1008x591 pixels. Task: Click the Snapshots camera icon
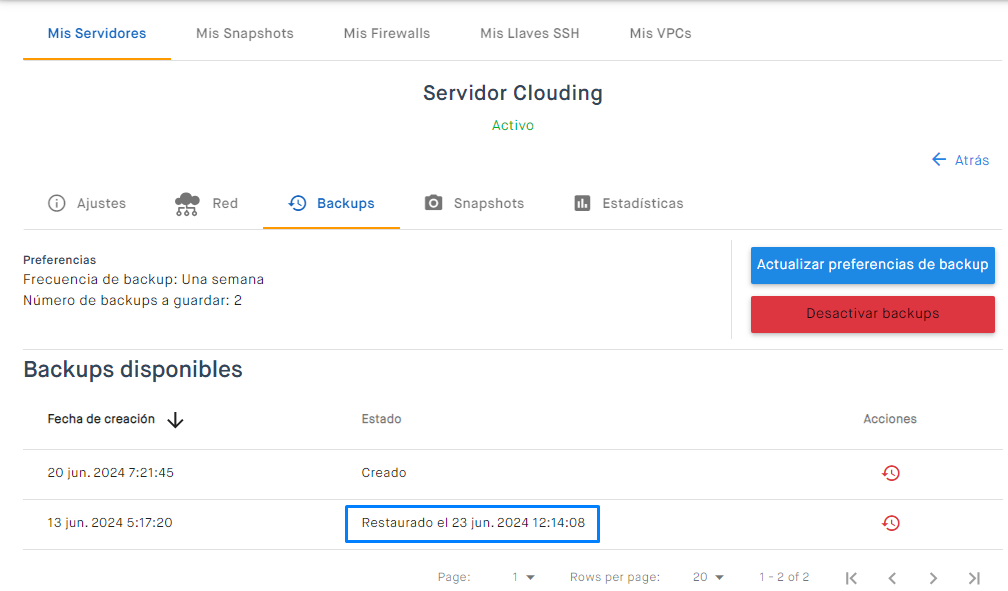point(433,203)
